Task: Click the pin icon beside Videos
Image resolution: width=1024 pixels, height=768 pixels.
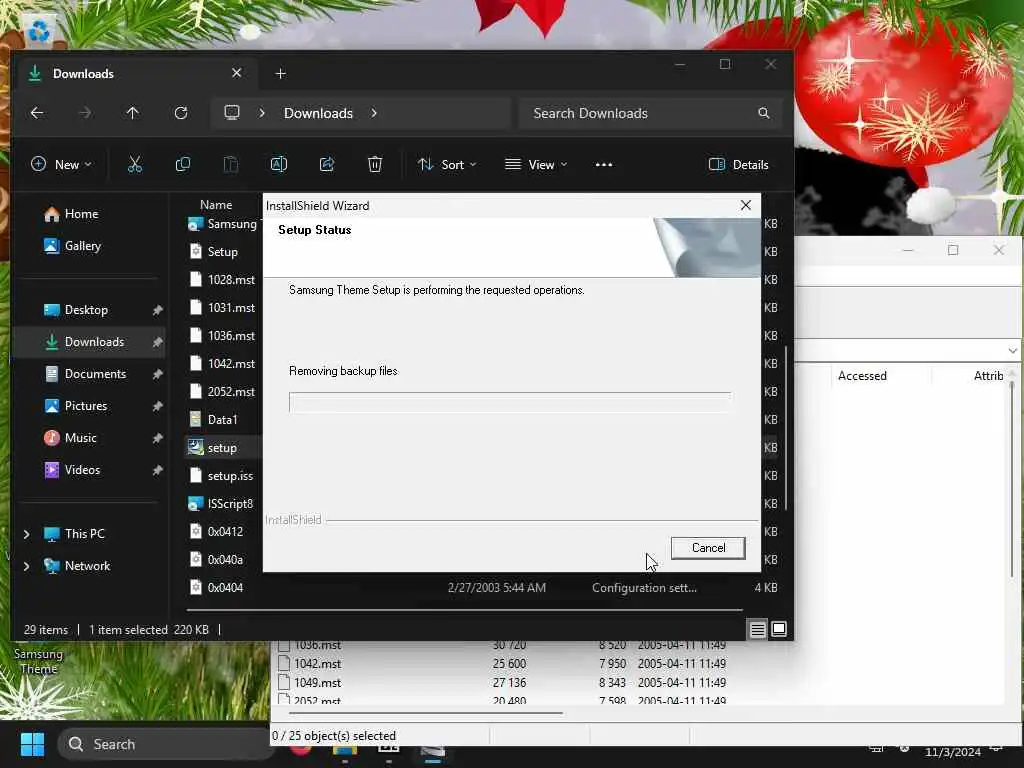Action: [x=157, y=470]
